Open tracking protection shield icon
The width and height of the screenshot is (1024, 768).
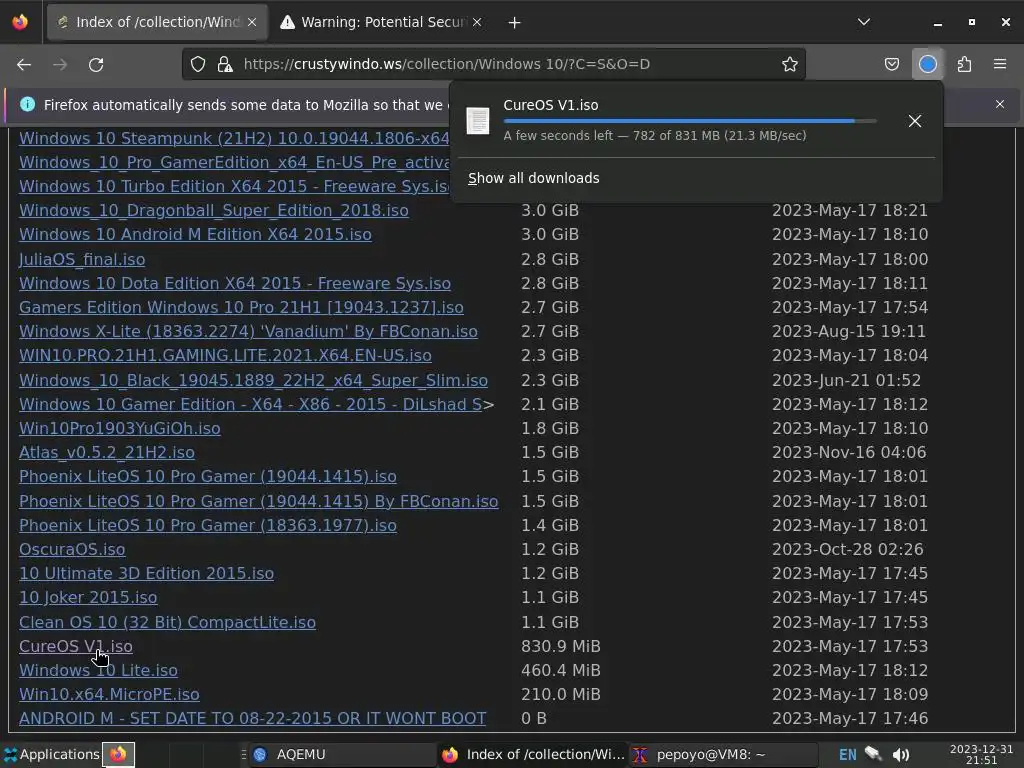click(198, 64)
